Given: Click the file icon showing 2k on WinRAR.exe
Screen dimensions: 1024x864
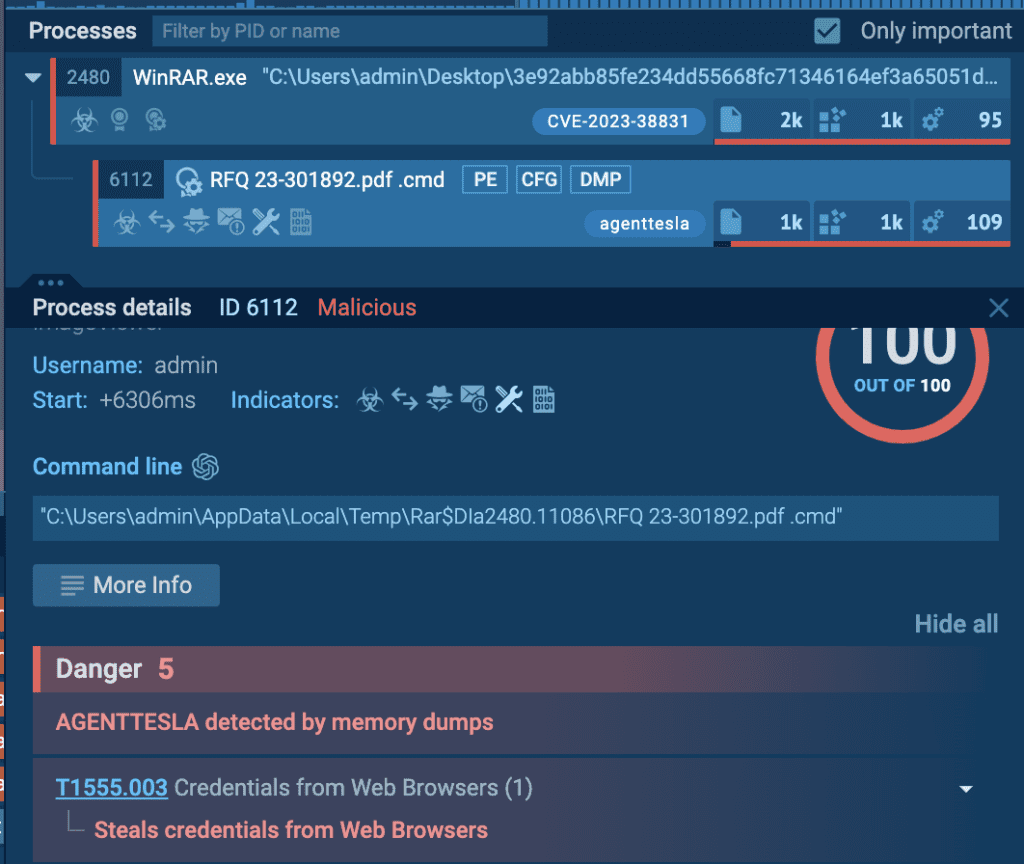Looking at the screenshot, I should [732, 121].
